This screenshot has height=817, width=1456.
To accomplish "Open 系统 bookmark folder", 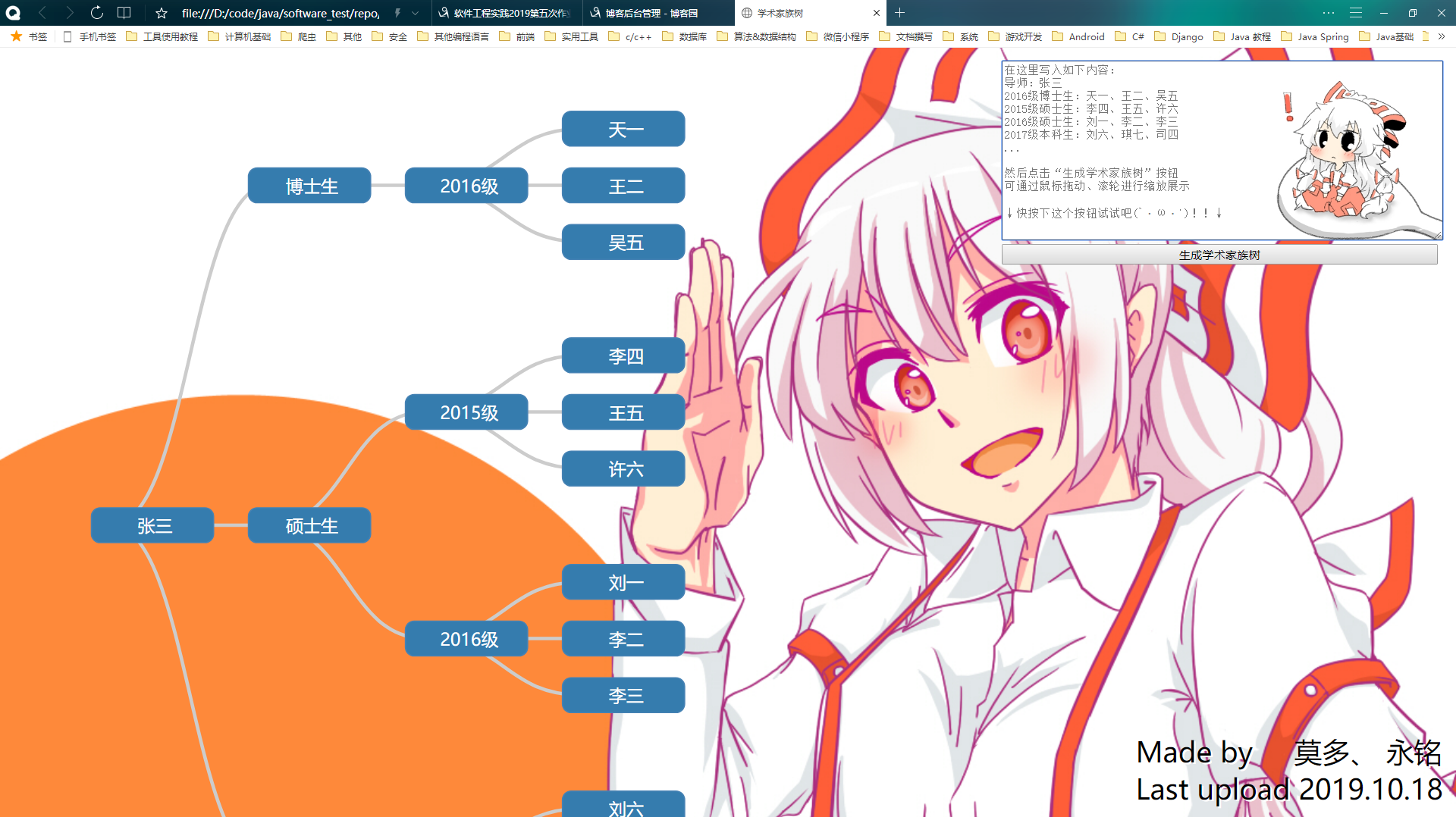I will pyautogui.click(x=961, y=36).
